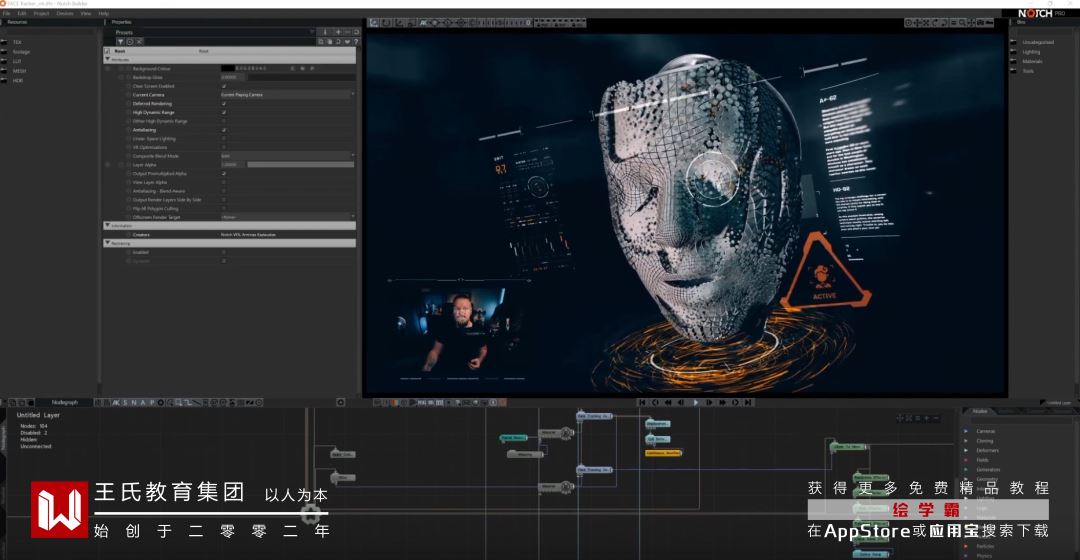Open the TEX resources folder
1080x560 pixels.
[18, 42]
